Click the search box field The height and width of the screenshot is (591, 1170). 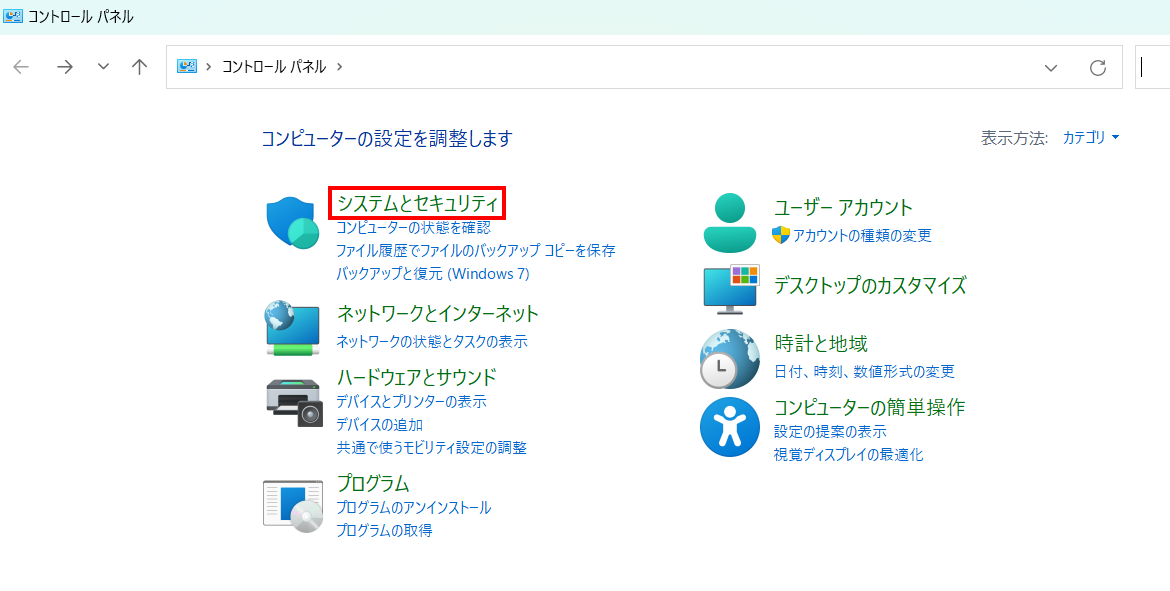tap(1153, 67)
